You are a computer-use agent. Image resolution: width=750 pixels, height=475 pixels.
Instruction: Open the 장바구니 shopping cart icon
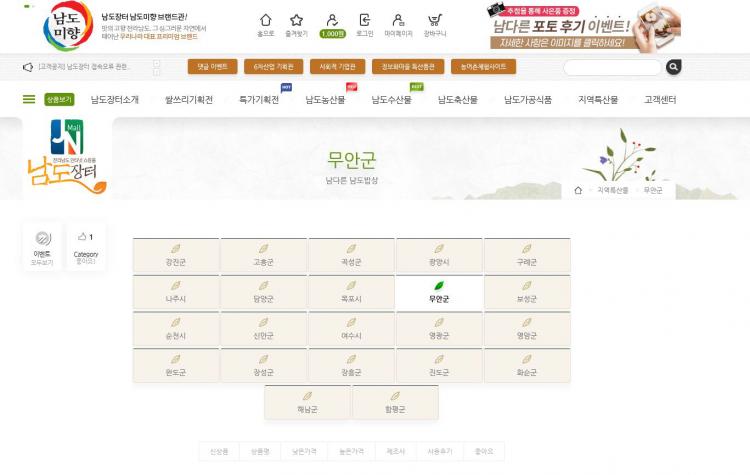point(434,22)
